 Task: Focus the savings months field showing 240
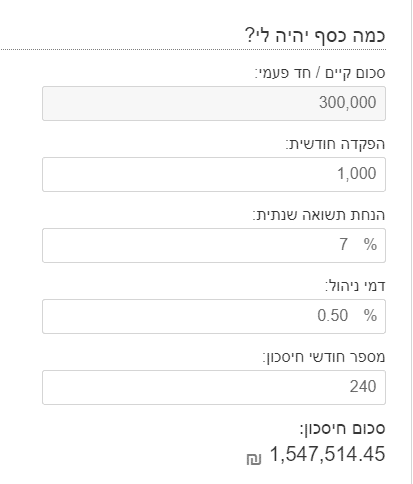(x=214, y=387)
